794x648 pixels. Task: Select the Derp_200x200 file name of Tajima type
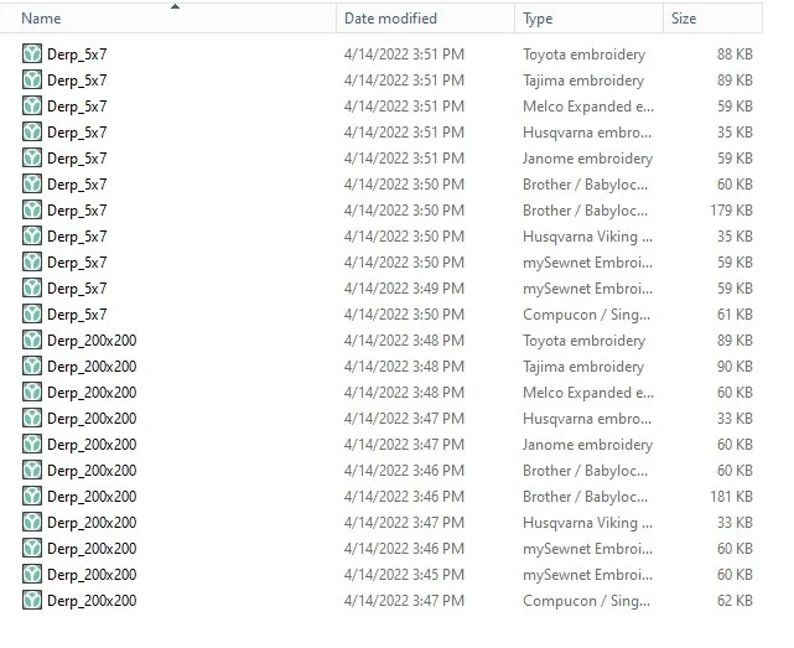pos(91,366)
